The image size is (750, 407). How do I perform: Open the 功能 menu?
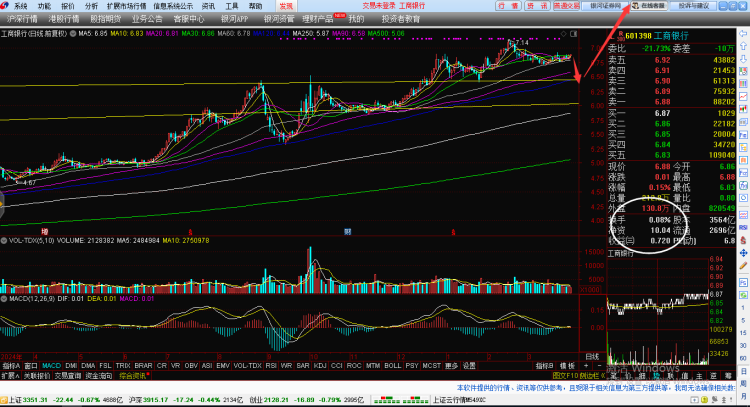[x=44, y=6]
